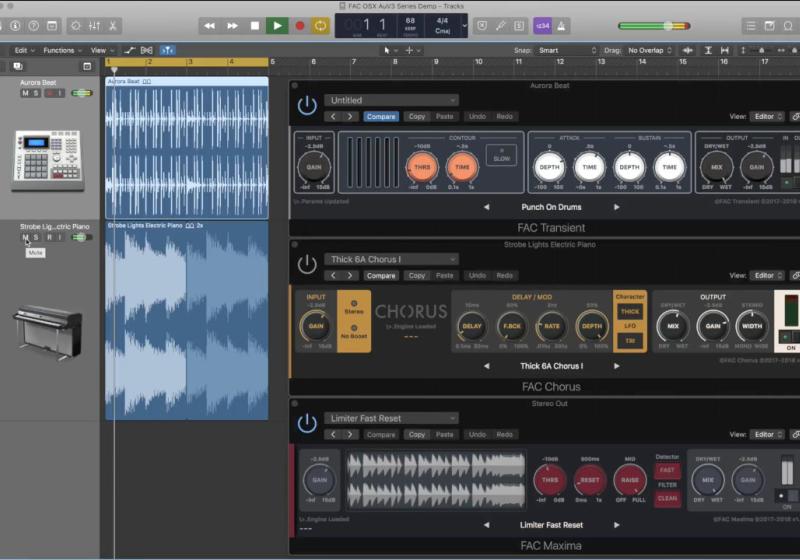Open the Mixer from the control bar

(x=93, y=26)
